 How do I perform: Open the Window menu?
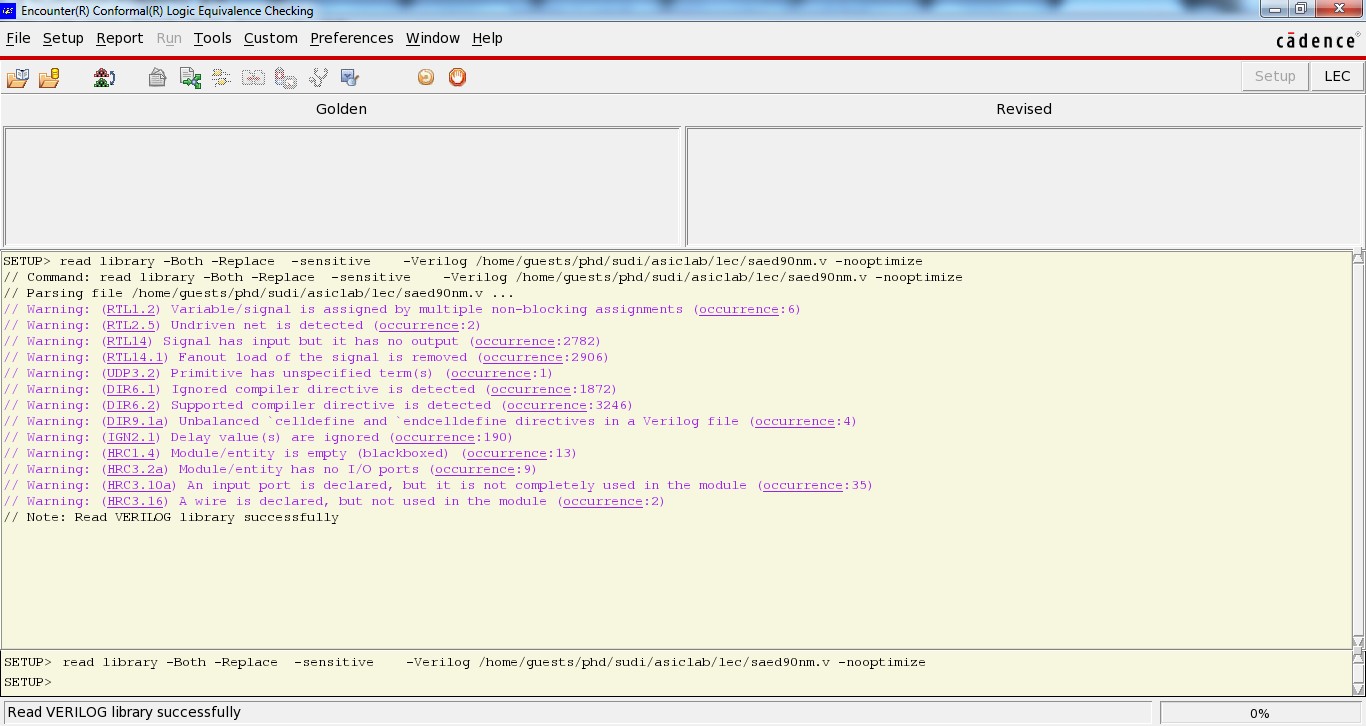pos(433,38)
